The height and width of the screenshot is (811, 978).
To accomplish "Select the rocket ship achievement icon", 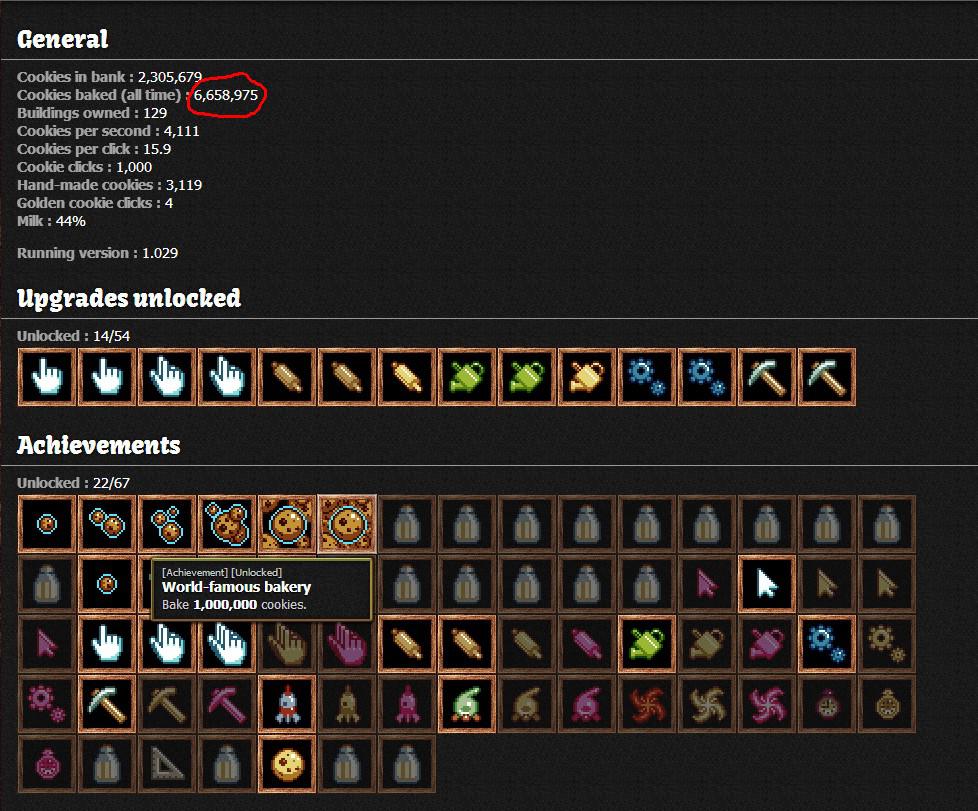I will (287, 704).
